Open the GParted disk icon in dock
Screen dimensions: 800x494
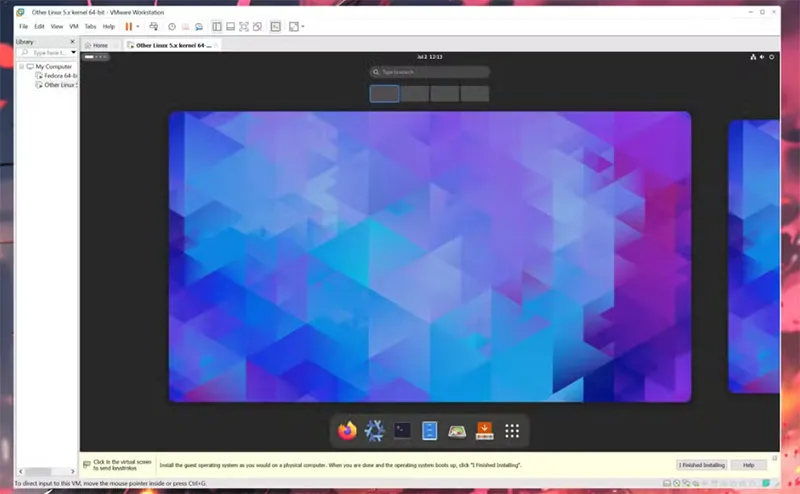pyautogui.click(x=457, y=432)
